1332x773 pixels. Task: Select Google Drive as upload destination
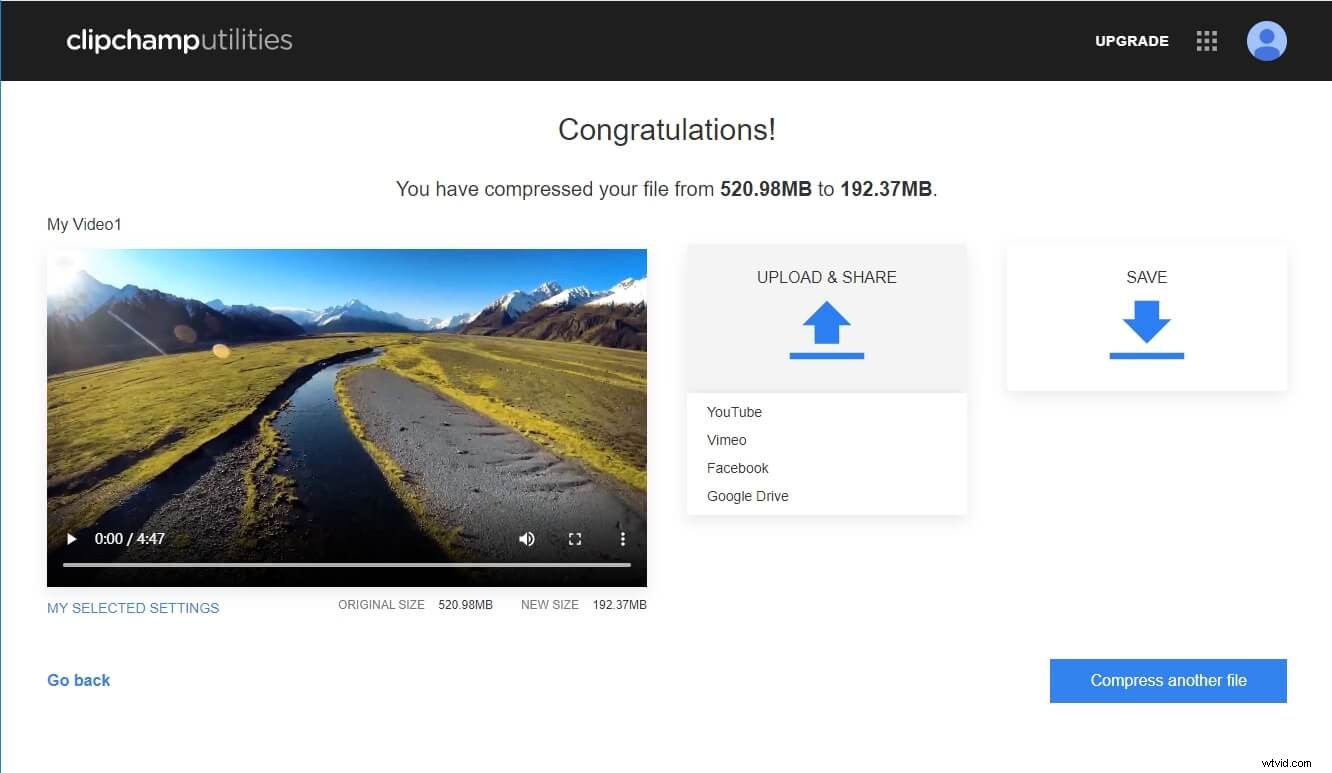[x=747, y=496]
